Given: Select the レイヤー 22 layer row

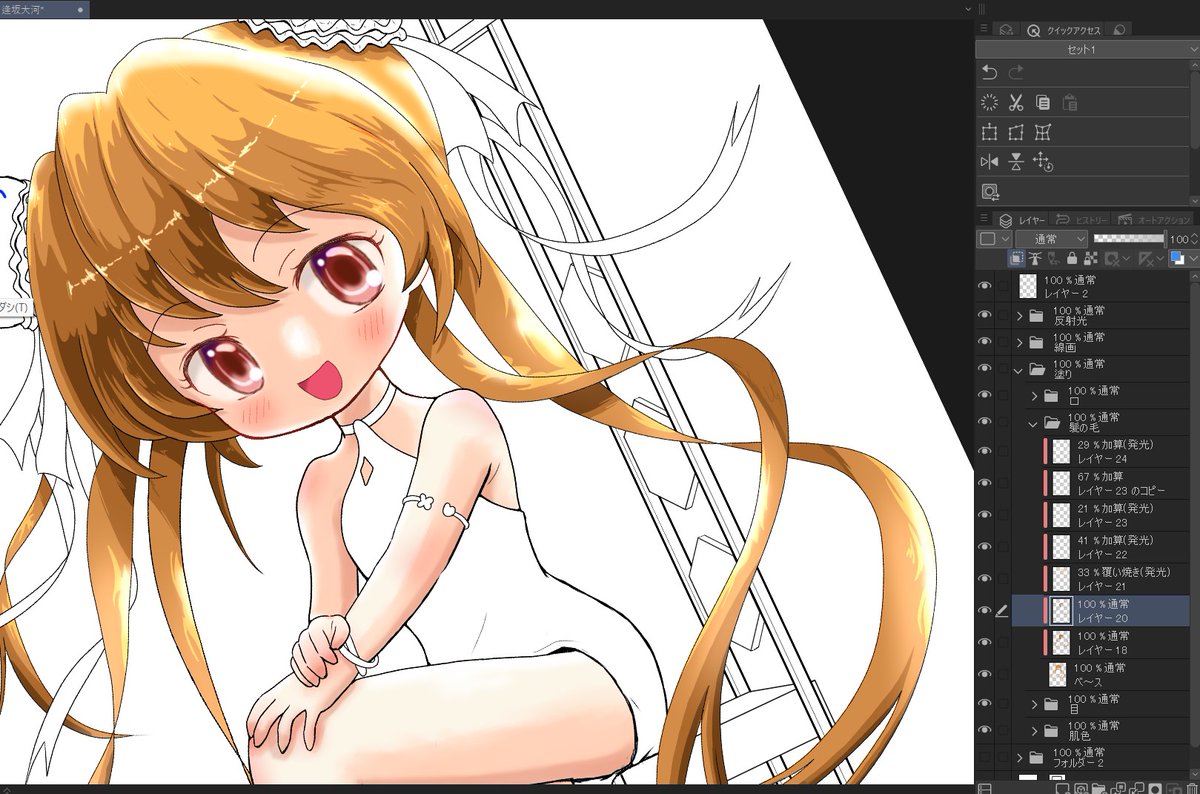Looking at the screenshot, I should click(x=1100, y=546).
